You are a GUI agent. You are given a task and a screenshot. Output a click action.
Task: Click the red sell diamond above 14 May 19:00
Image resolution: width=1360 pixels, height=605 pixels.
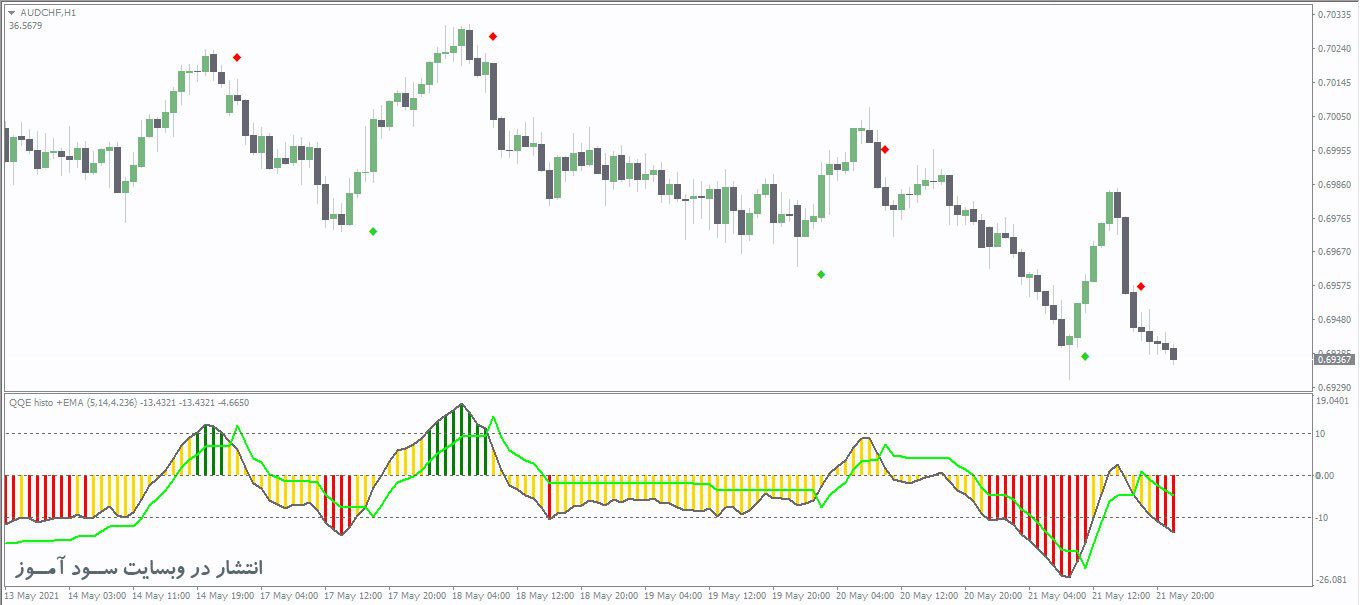point(236,58)
